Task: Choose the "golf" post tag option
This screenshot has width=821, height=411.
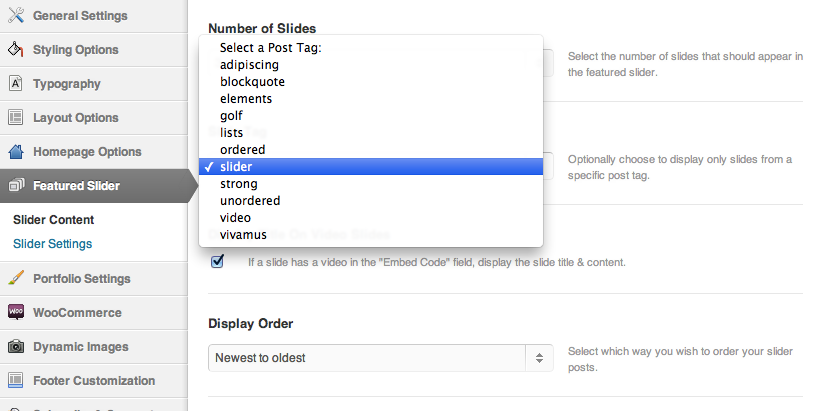Action: [231, 116]
